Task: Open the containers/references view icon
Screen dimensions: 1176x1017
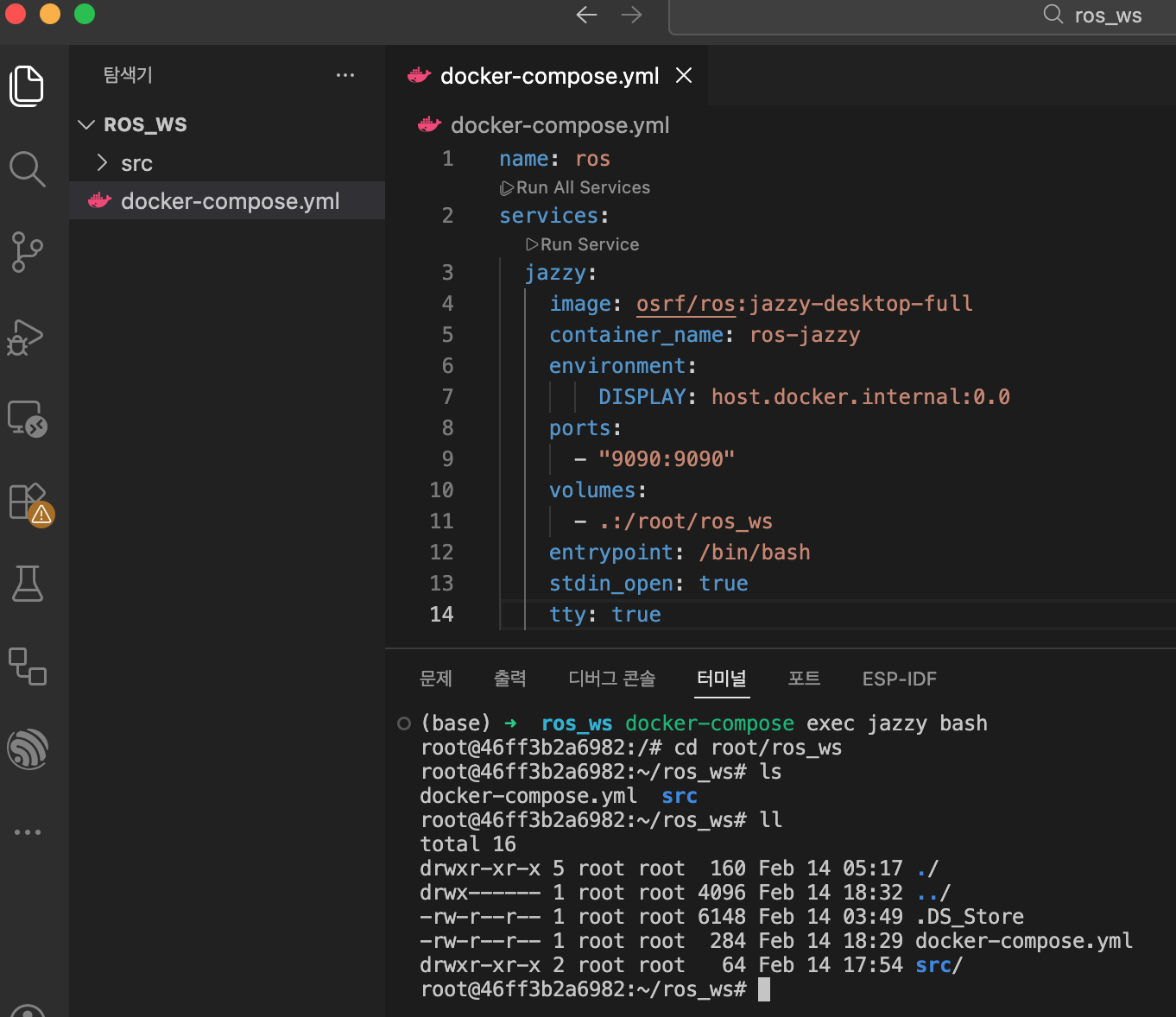Action: (x=27, y=666)
